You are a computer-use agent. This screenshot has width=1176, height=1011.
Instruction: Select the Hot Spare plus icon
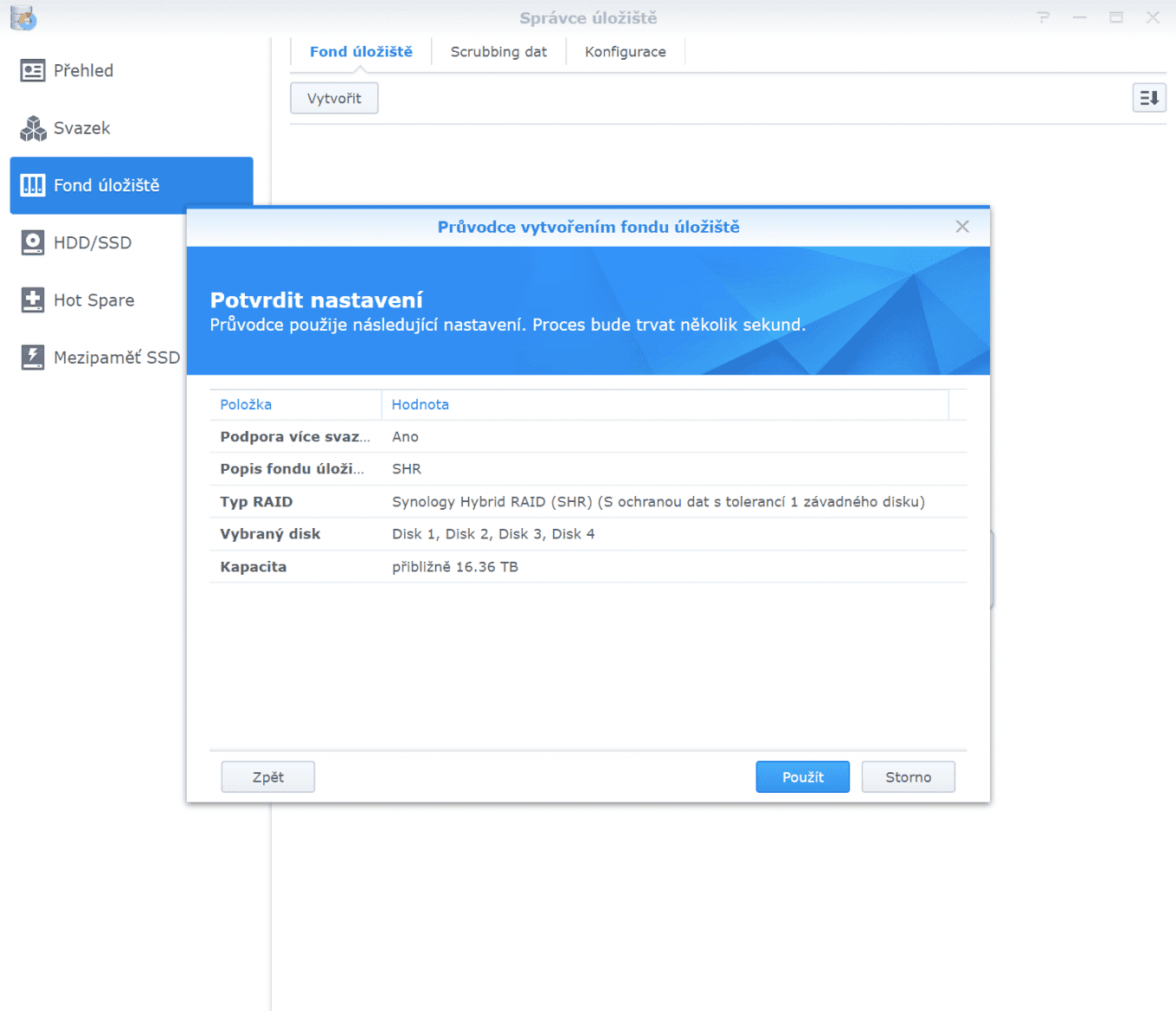pos(33,300)
